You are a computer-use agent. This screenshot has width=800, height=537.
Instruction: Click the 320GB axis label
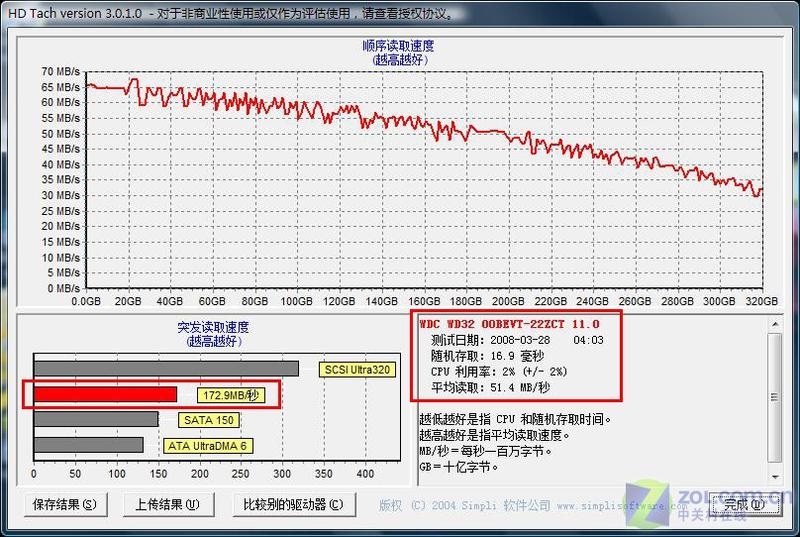pos(761,301)
